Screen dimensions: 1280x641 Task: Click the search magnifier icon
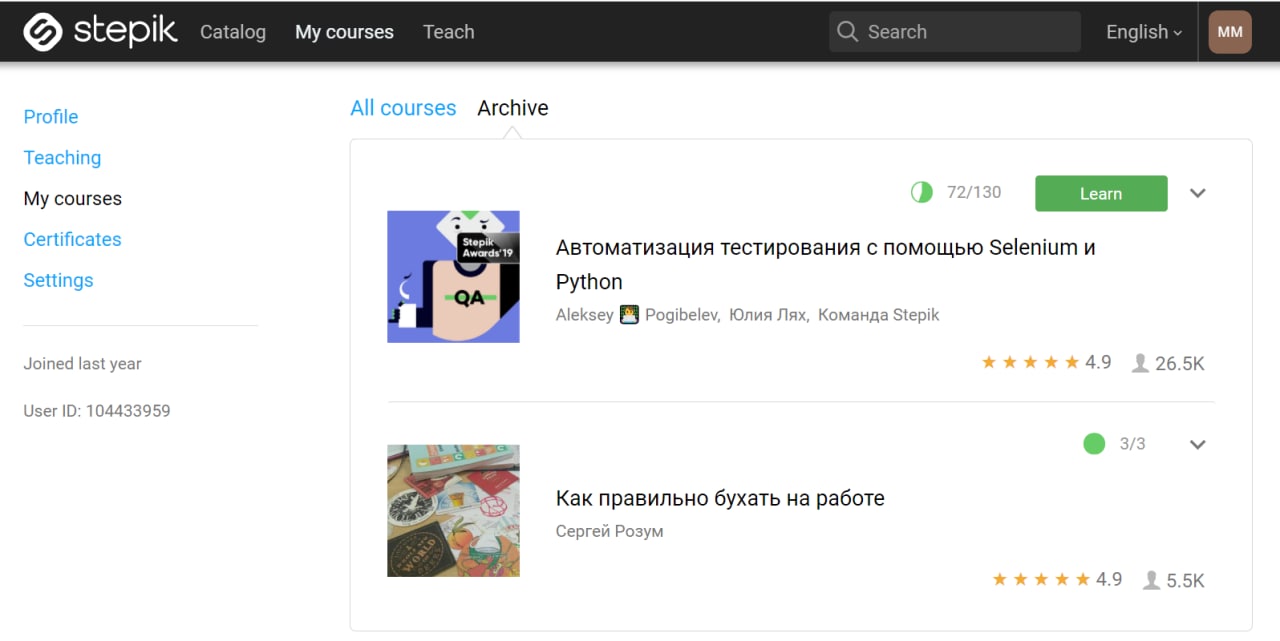847,32
